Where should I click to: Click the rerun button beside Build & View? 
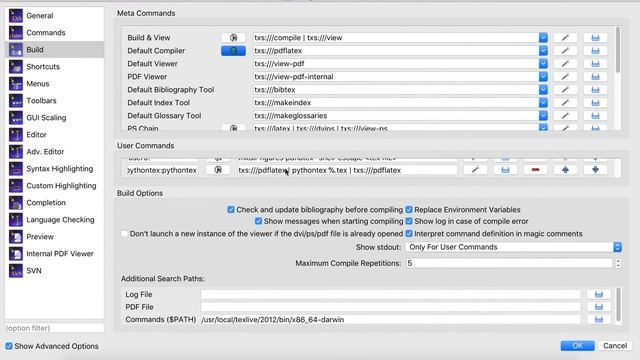pyautogui.click(x=233, y=38)
